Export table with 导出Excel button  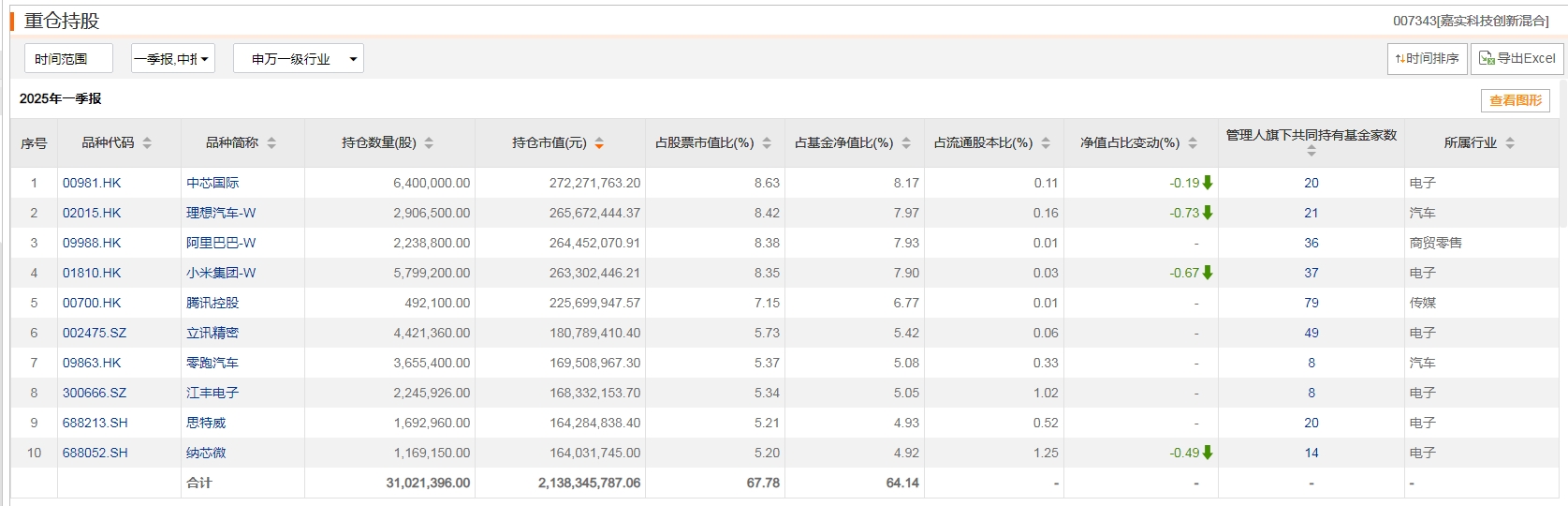[x=1517, y=58]
